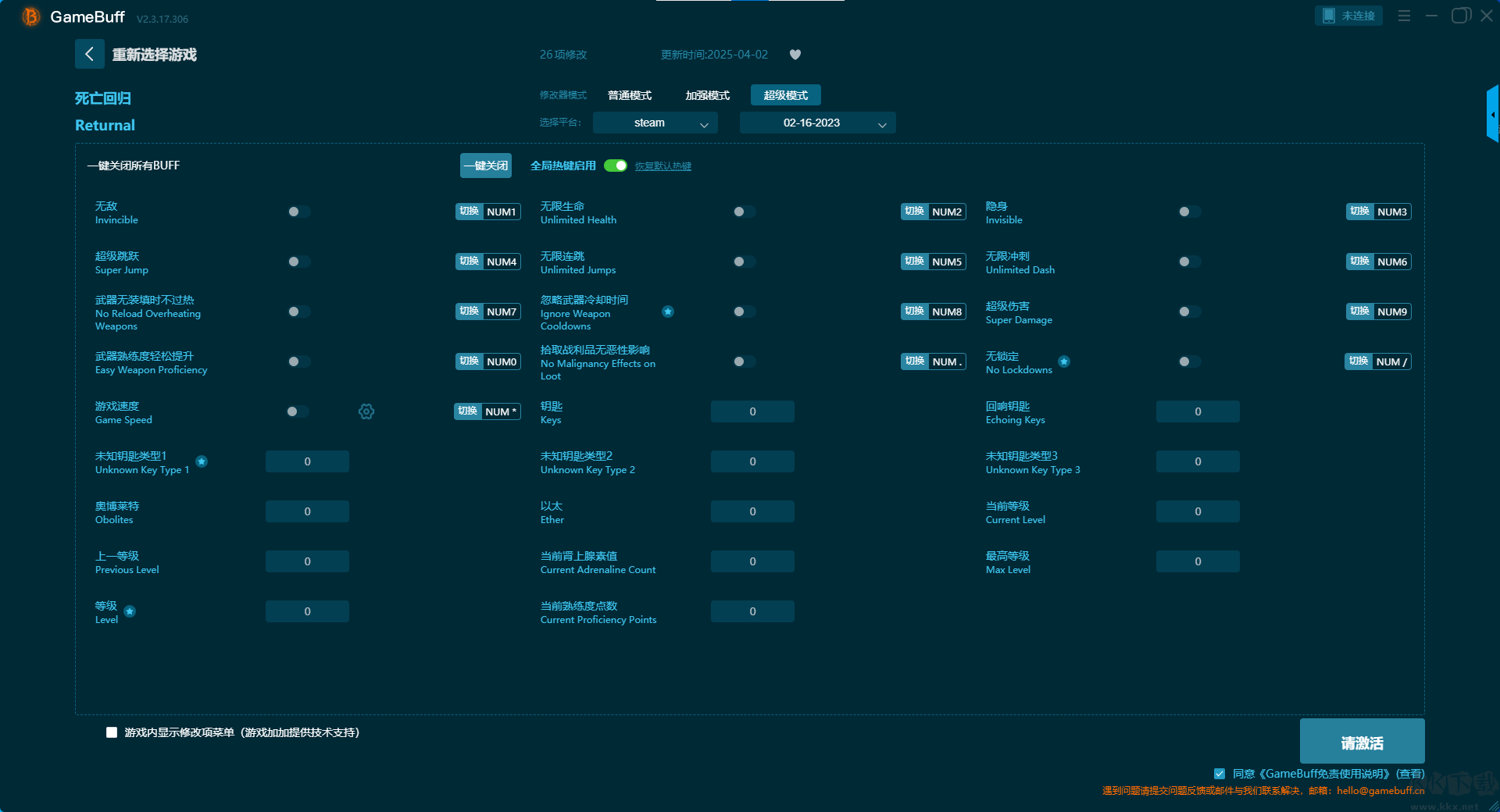Click the GameBuff logo icon
Viewport: 1500px width, 812px height.
(31, 16)
